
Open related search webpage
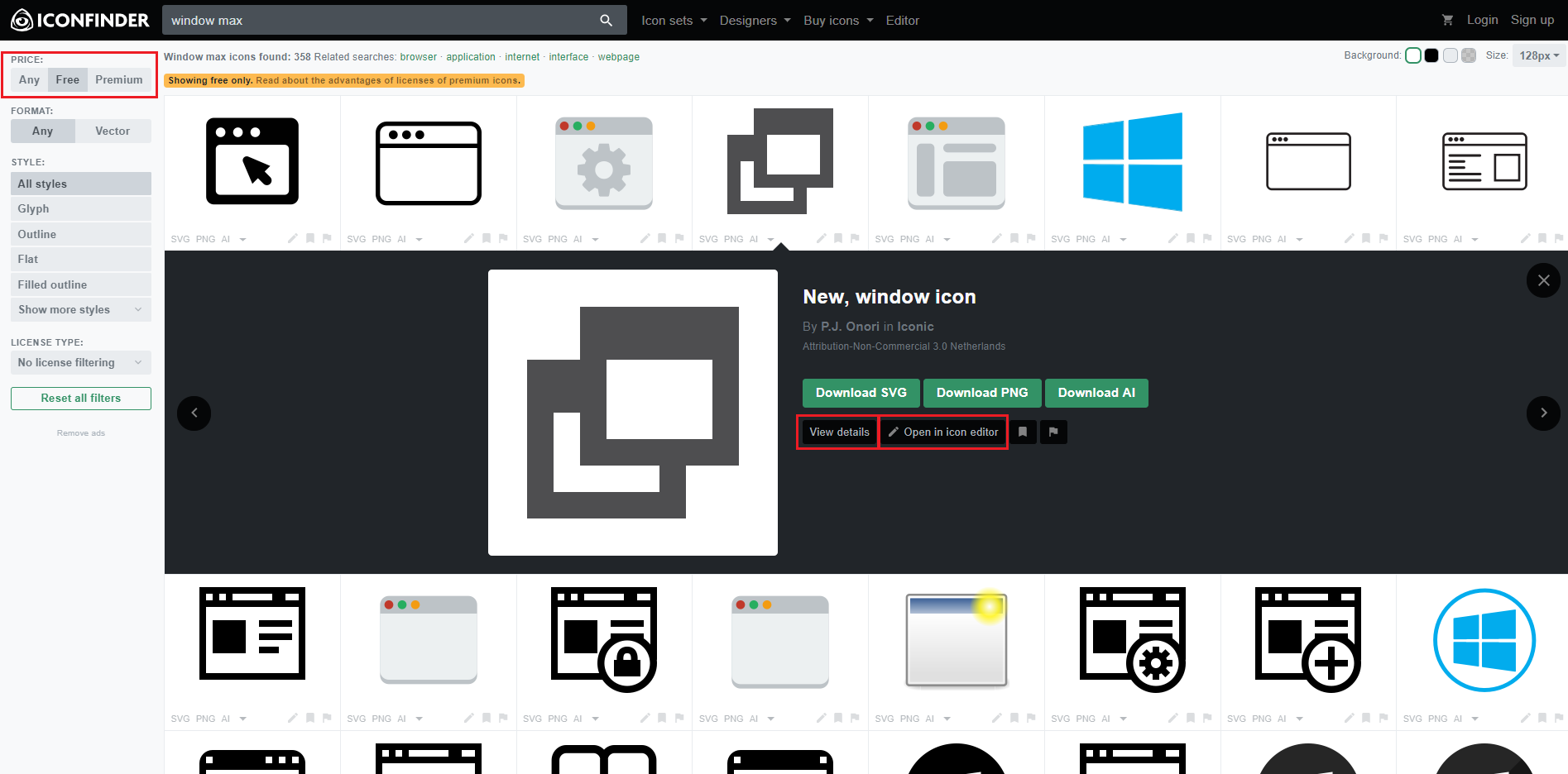[619, 57]
